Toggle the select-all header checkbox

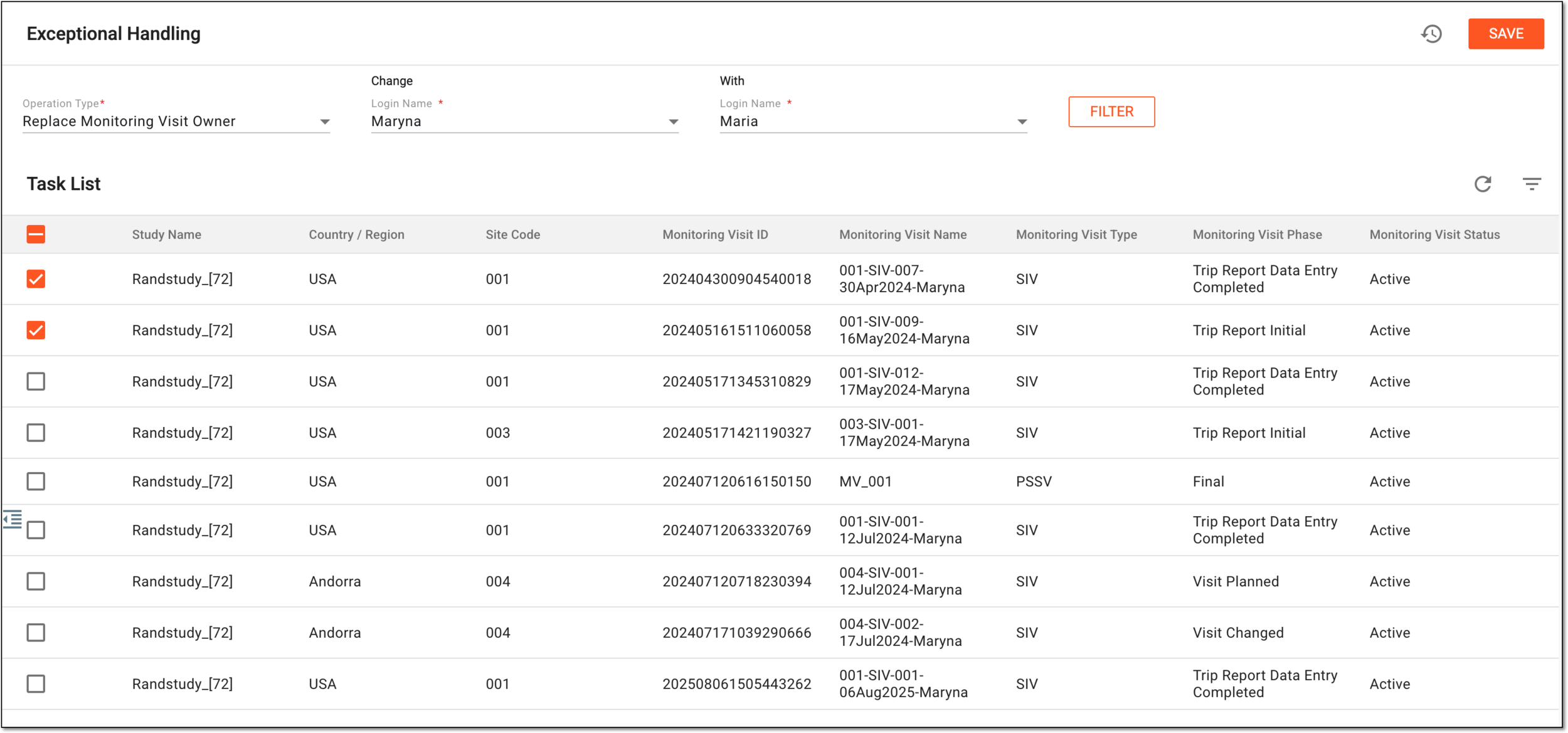tap(36, 235)
